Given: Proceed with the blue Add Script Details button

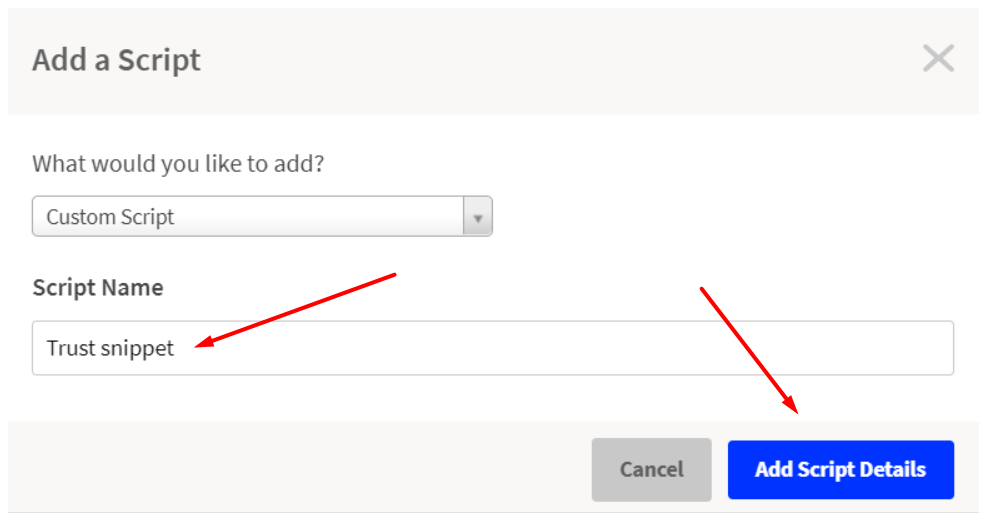Looking at the screenshot, I should 841,469.
